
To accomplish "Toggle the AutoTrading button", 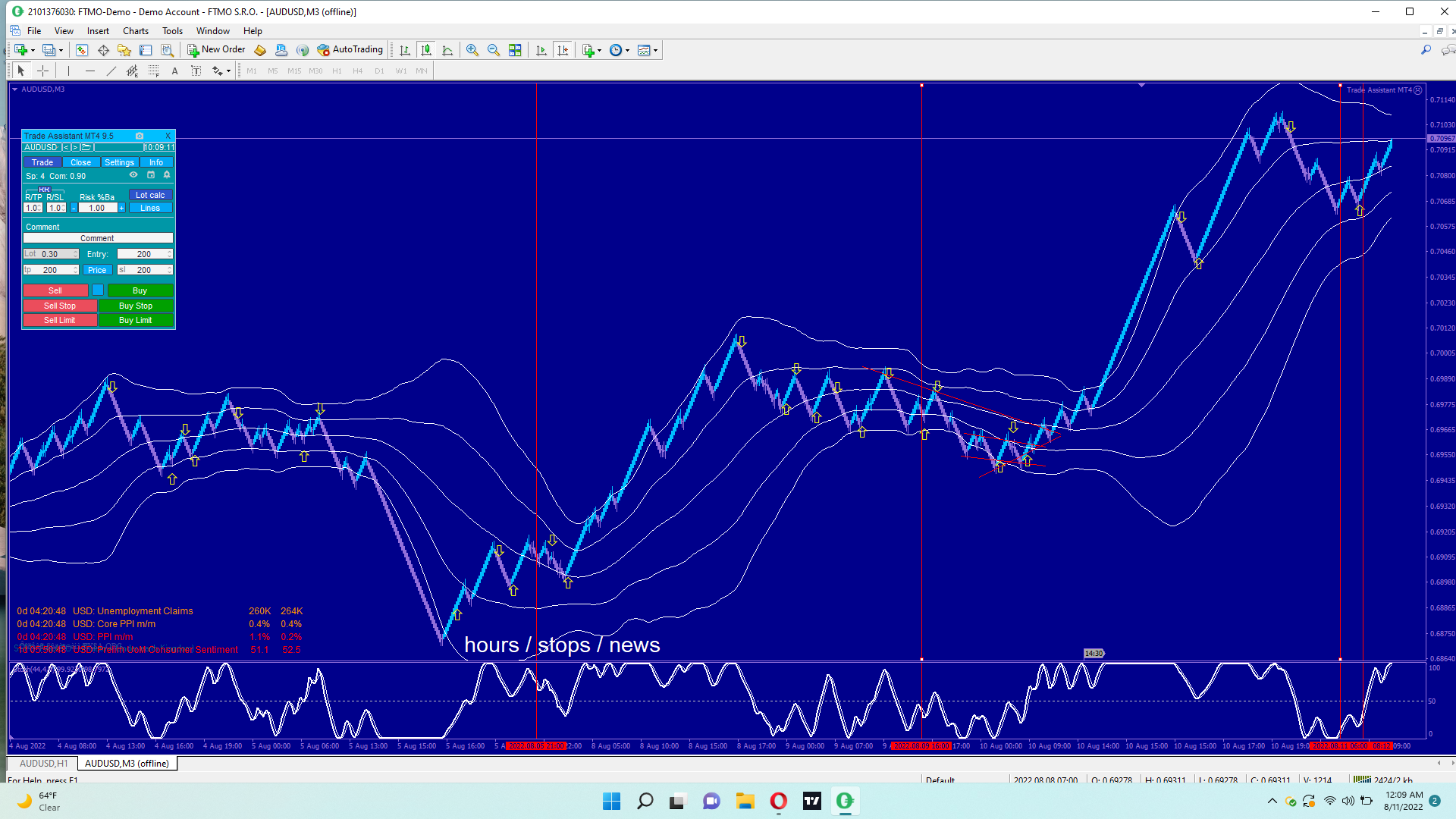I will coord(350,50).
